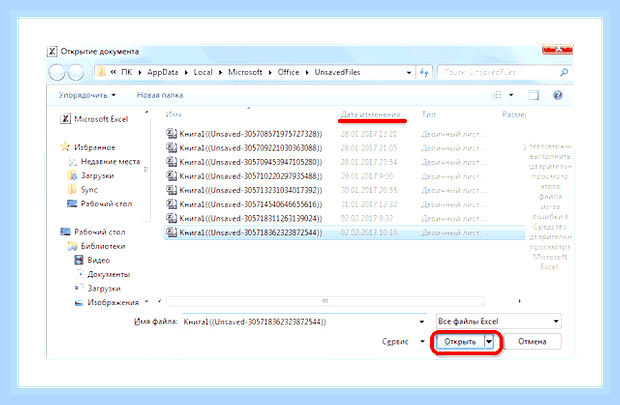This screenshot has height=405, width=620.
Task: Select Microsoft Excel in navigation pane
Action: click(94, 119)
